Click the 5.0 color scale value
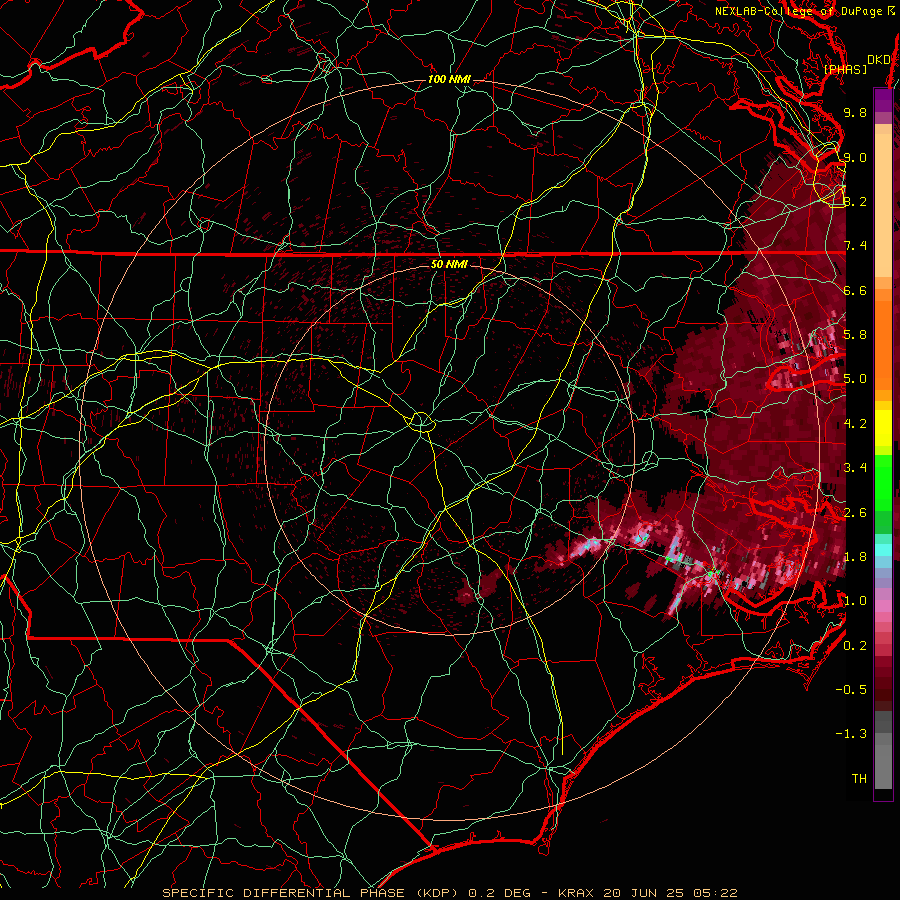900x900 pixels. pos(855,379)
